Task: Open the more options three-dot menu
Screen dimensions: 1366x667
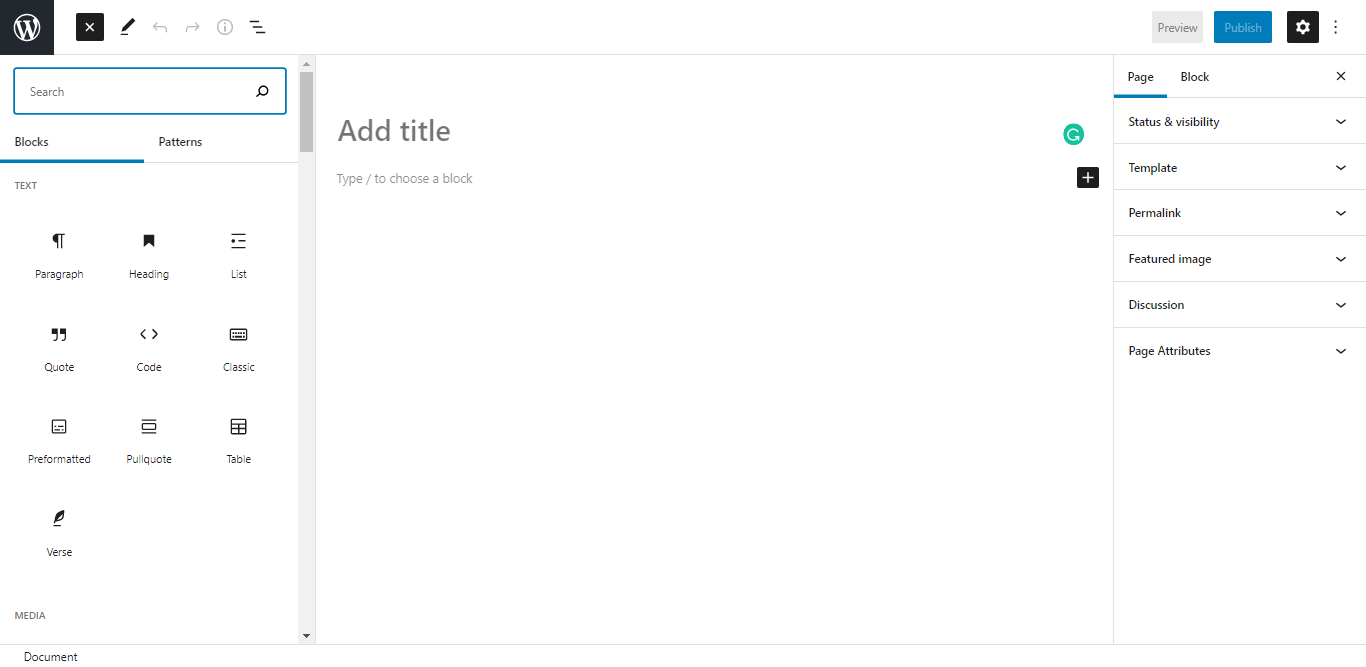Action: [x=1336, y=27]
